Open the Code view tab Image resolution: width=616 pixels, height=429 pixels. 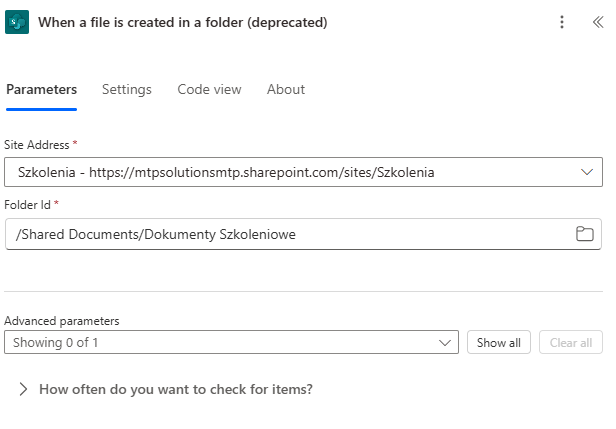pyautogui.click(x=209, y=90)
